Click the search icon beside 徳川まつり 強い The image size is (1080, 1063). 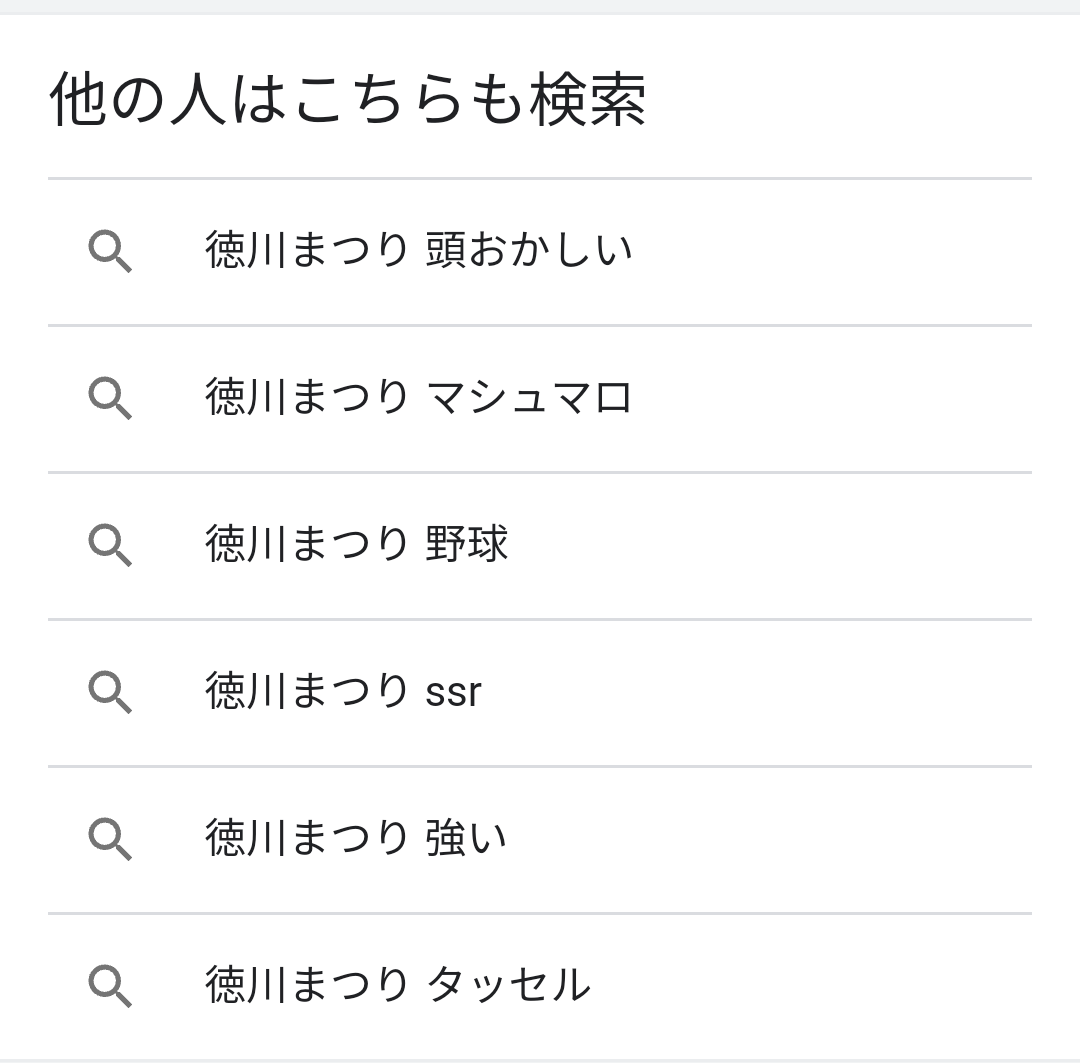110,838
